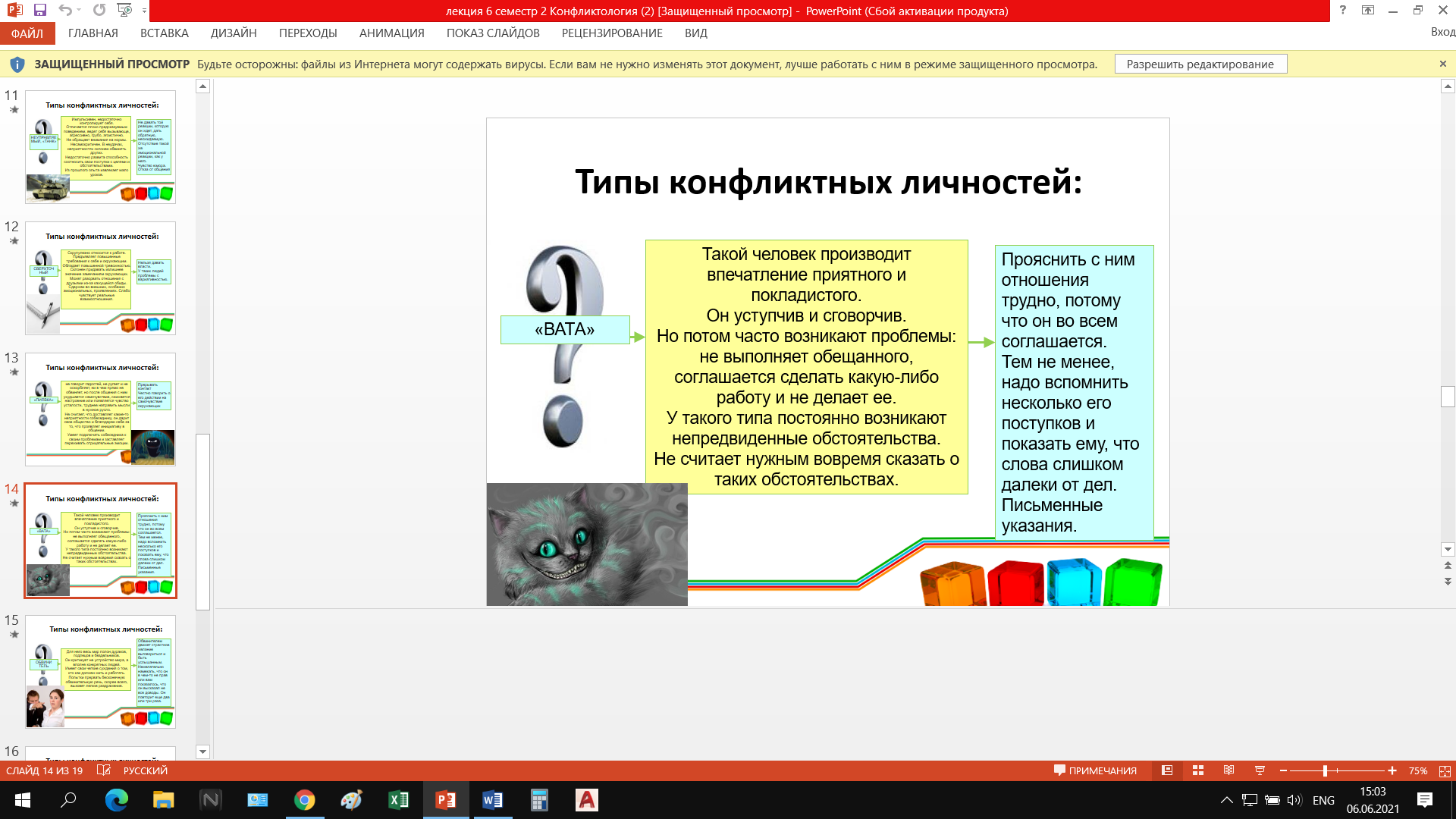Select slide 15 thumbnail
The image size is (1456, 819).
(x=100, y=672)
